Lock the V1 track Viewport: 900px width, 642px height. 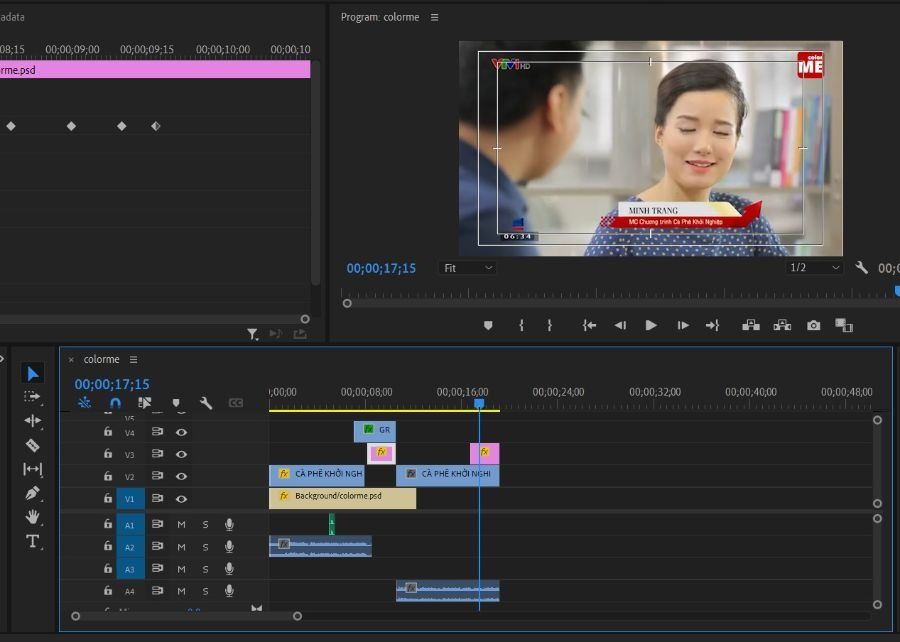point(108,498)
